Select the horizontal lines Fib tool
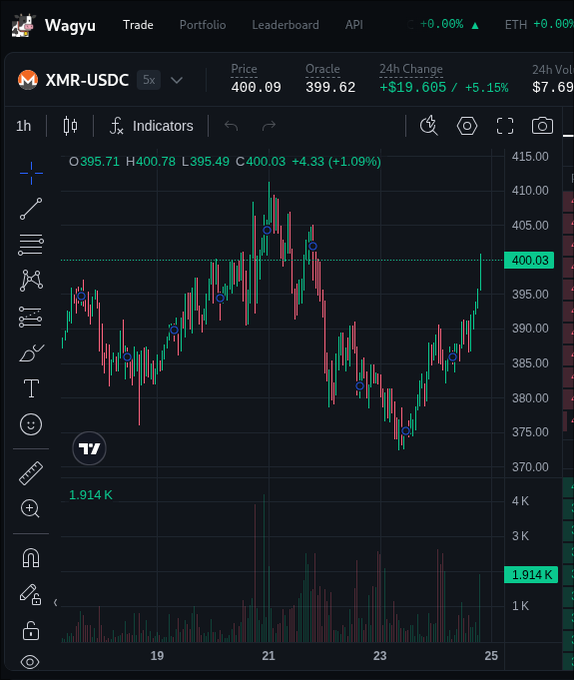 click(31, 245)
